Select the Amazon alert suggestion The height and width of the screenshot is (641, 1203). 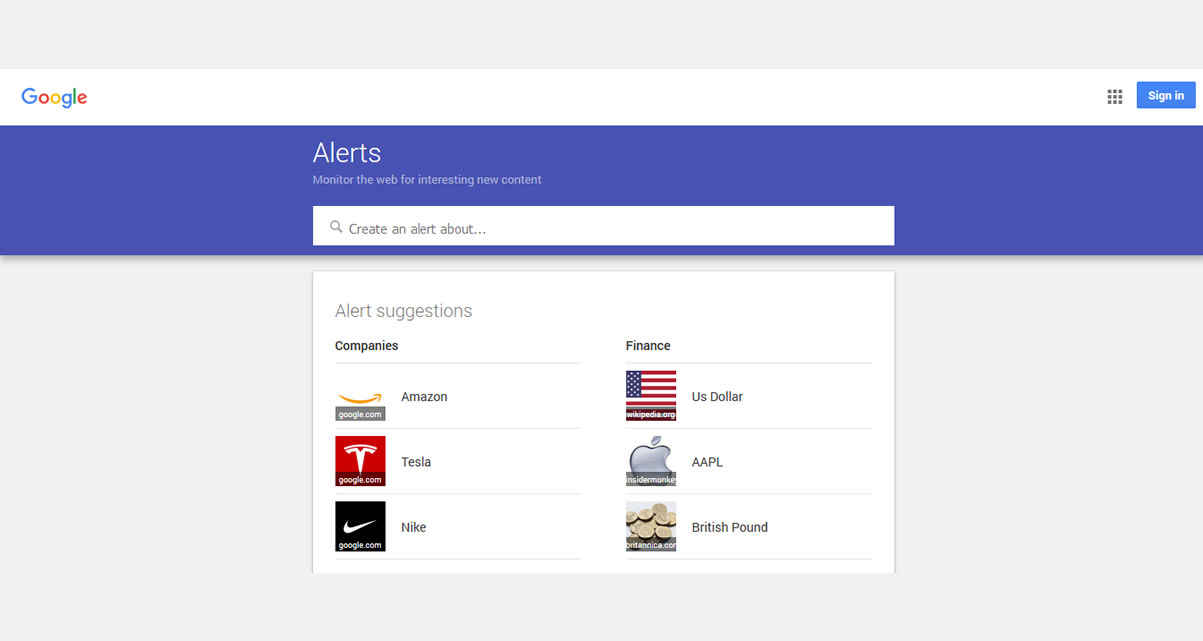point(458,396)
